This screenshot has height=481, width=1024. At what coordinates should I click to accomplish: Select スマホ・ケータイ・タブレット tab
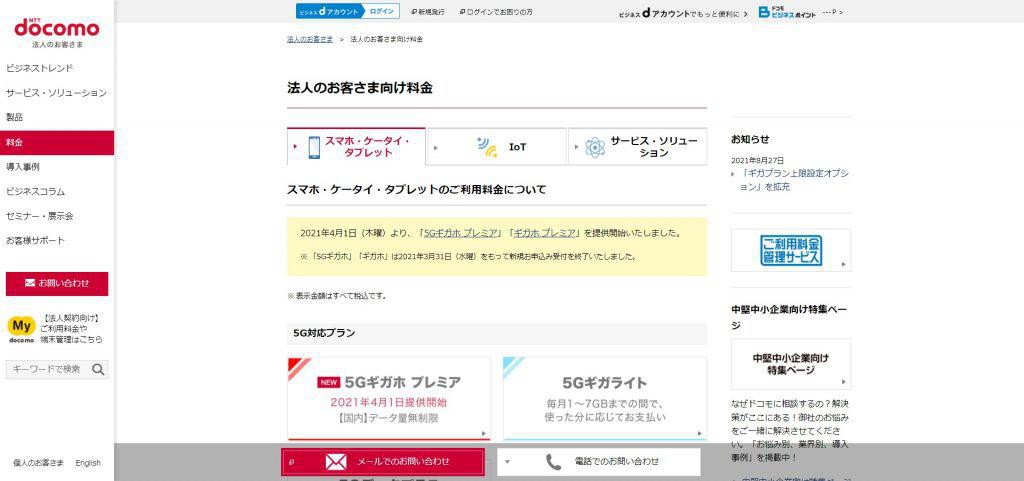pyautogui.click(x=357, y=147)
